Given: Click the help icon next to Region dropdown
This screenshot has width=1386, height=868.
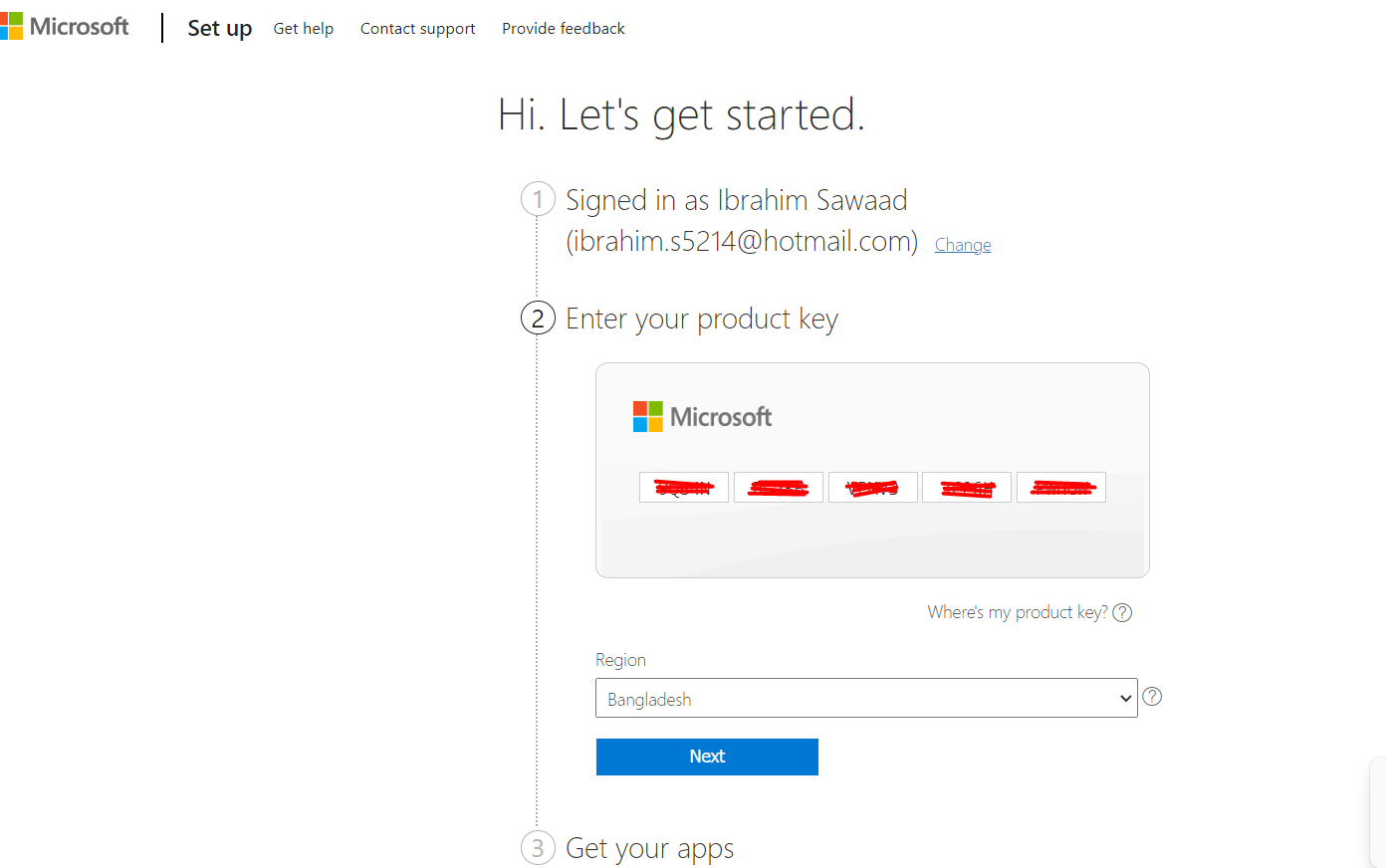Looking at the screenshot, I should (1152, 697).
